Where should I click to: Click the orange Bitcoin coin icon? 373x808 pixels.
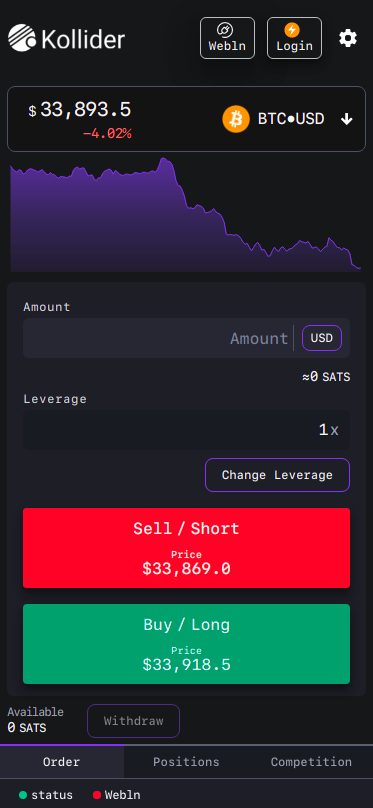(236, 119)
